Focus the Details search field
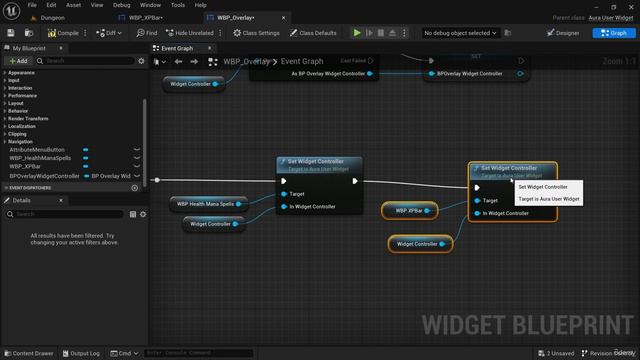 coord(64,214)
